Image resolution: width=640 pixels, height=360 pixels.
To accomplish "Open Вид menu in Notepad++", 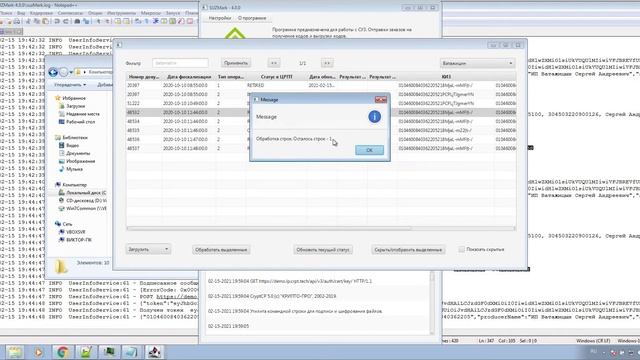I will point(20,13).
